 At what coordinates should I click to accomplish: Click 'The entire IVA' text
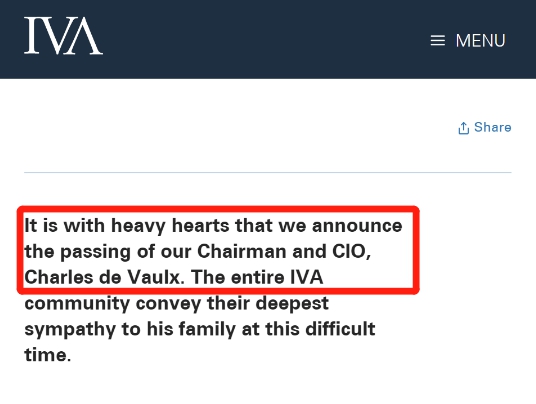coord(257,277)
